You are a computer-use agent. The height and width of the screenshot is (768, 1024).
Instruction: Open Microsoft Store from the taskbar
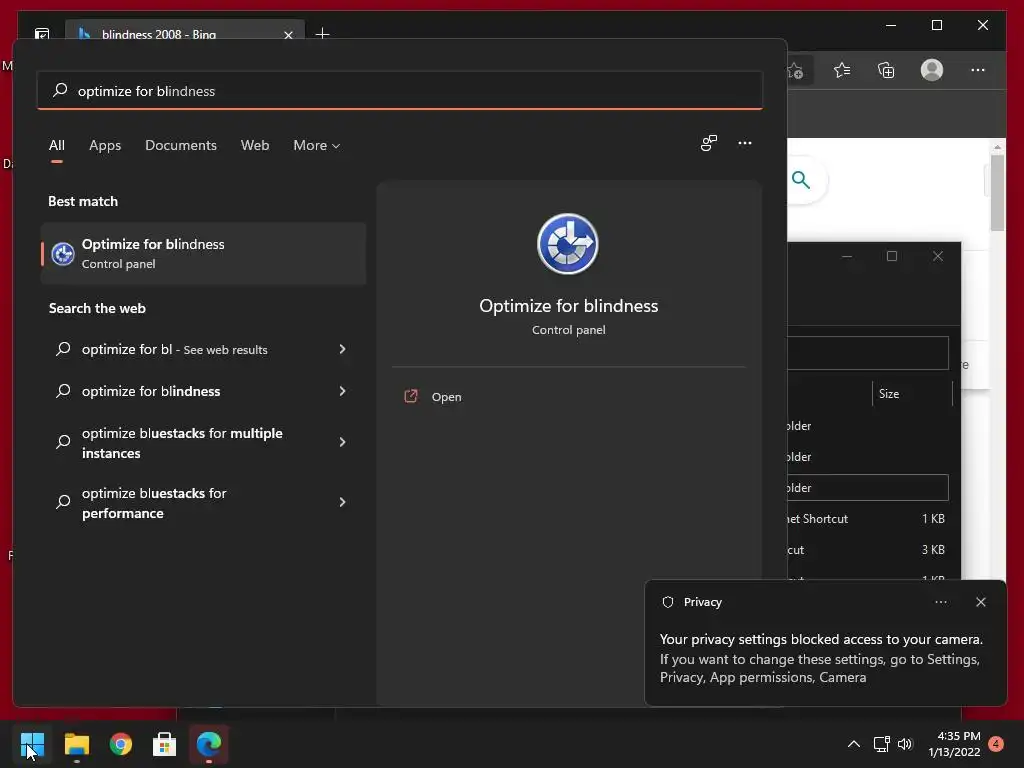(165, 744)
